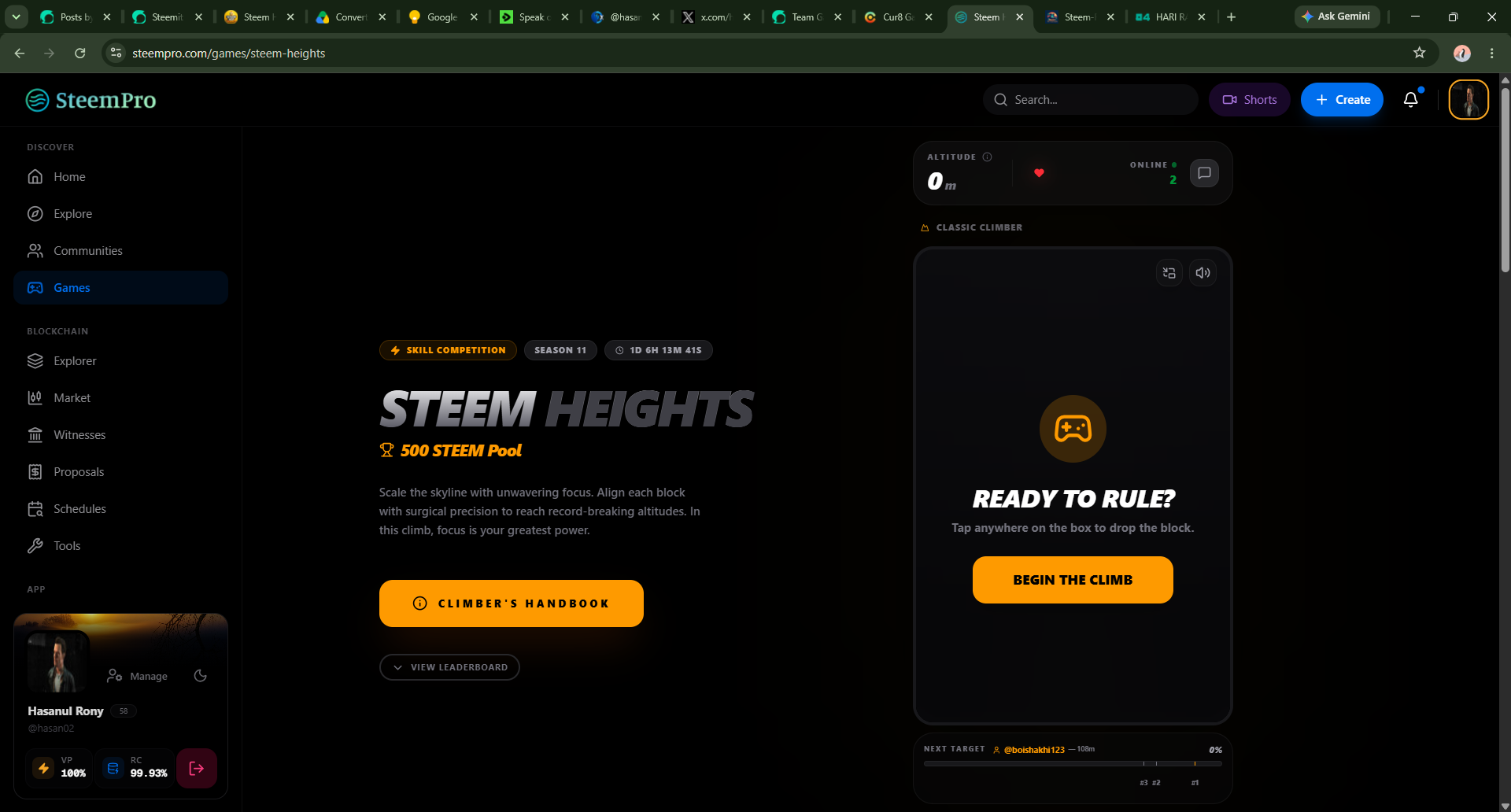Image resolution: width=1511 pixels, height=812 pixels.
Task: Click the next target progress bar
Action: click(x=1073, y=764)
